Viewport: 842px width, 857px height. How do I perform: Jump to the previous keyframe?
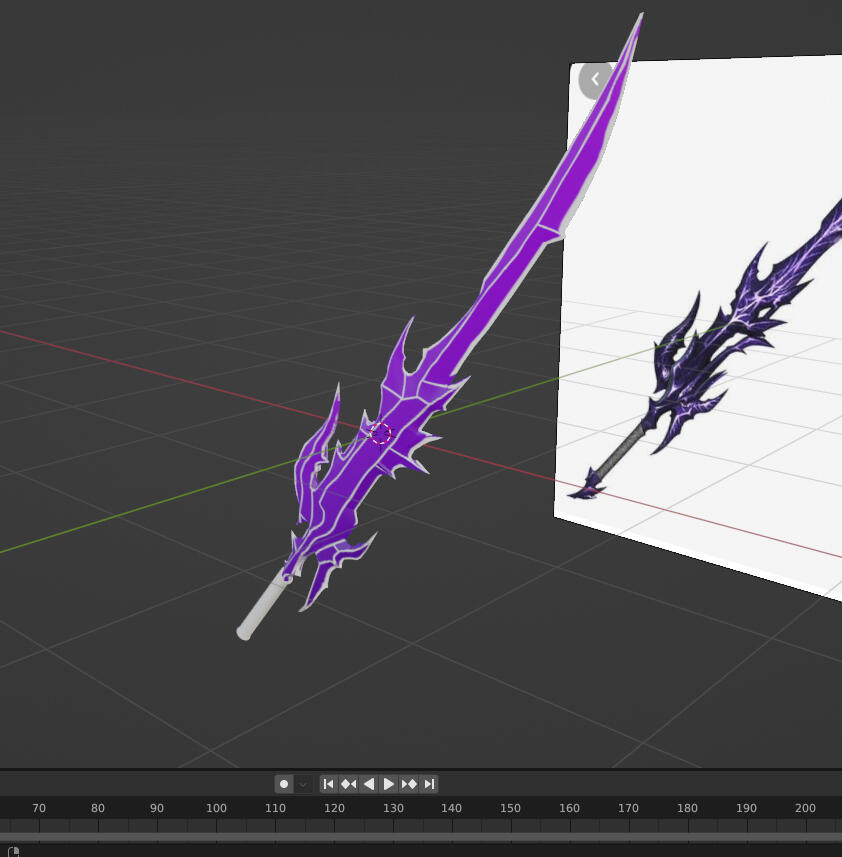point(348,784)
